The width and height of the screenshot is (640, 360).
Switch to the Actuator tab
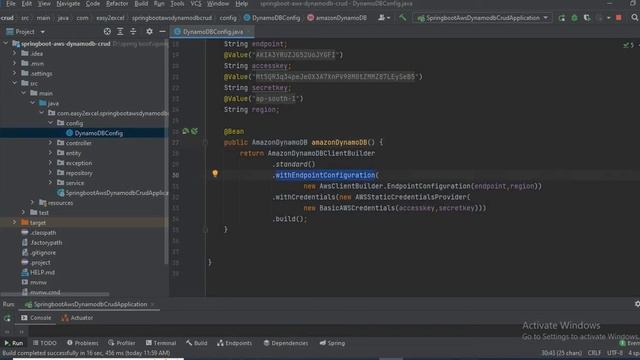[78, 318]
